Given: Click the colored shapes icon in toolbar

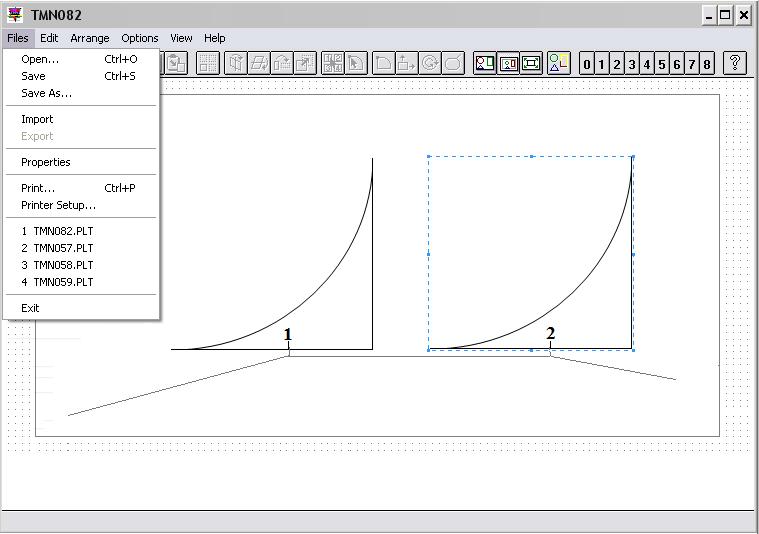Looking at the screenshot, I should tap(558, 63).
